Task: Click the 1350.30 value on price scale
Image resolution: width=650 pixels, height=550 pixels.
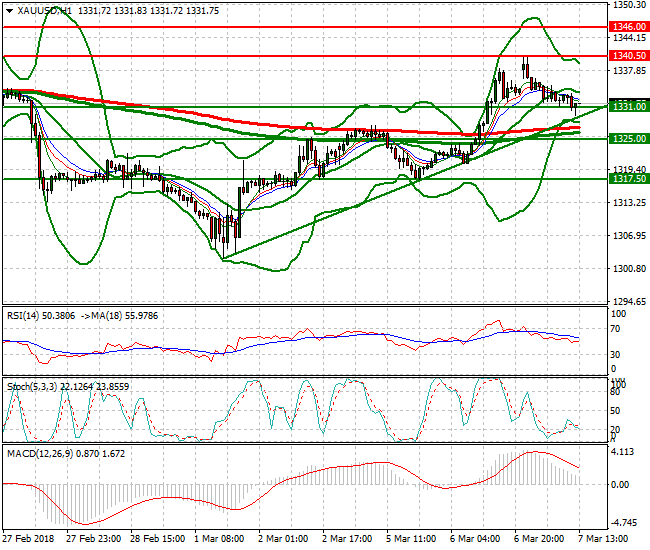Action: (x=626, y=6)
